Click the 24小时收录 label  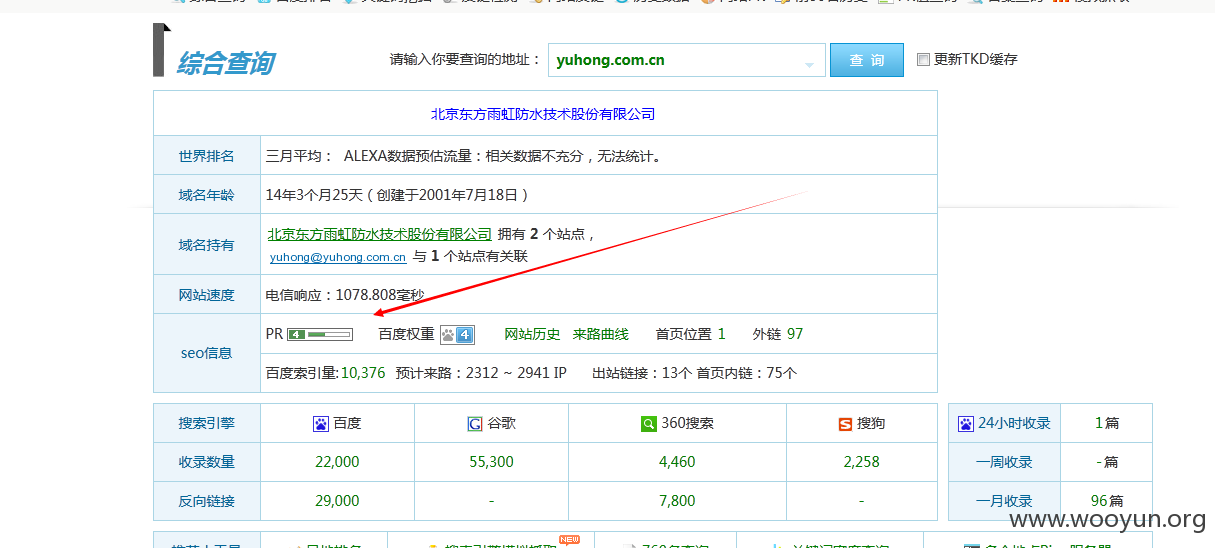pos(1014,424)
